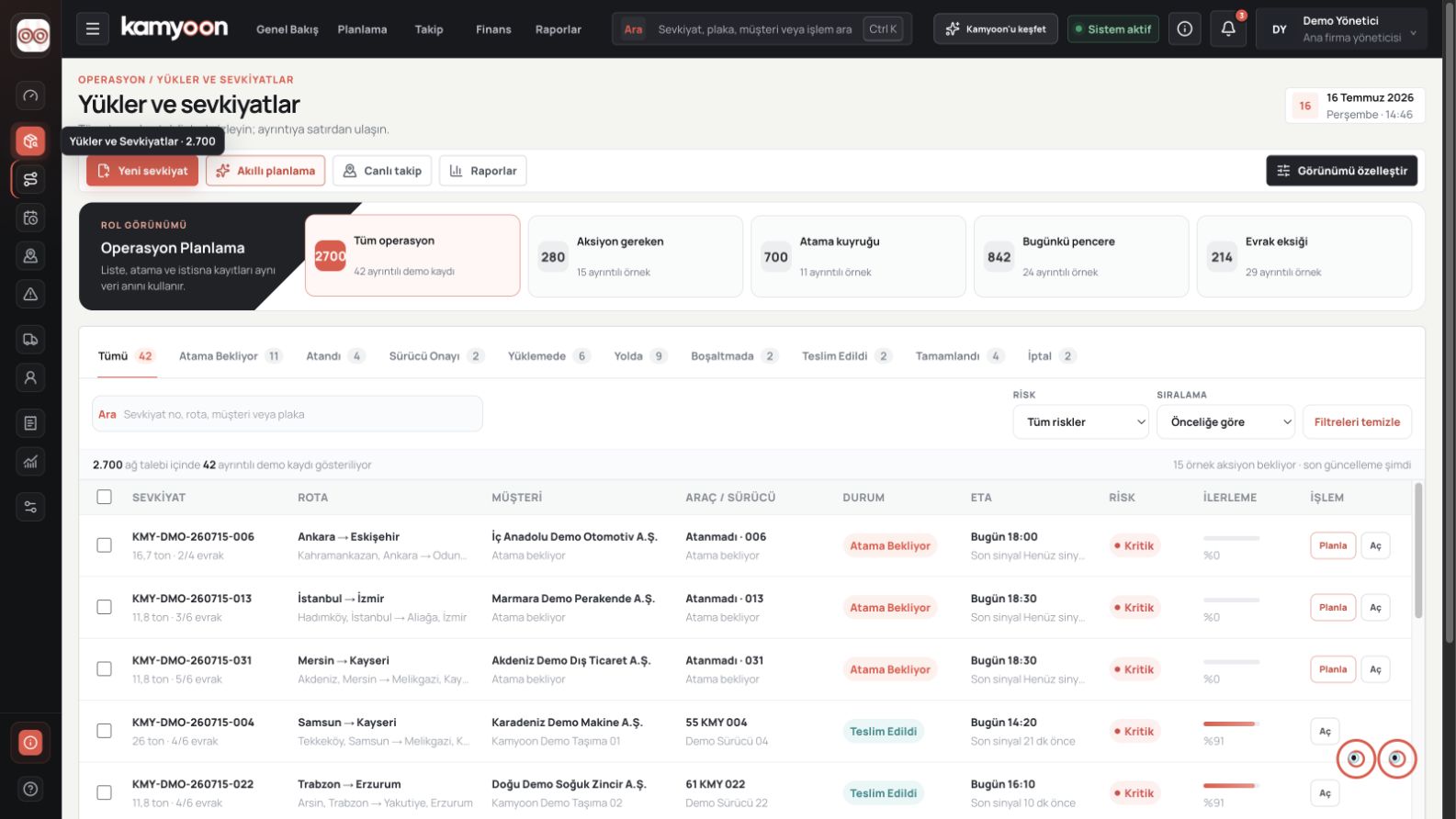1456x819 pixels.
Task: Click the Atama Bekliyor status of KMY-DMO-260715-031
Action: [x=889, y=669]
